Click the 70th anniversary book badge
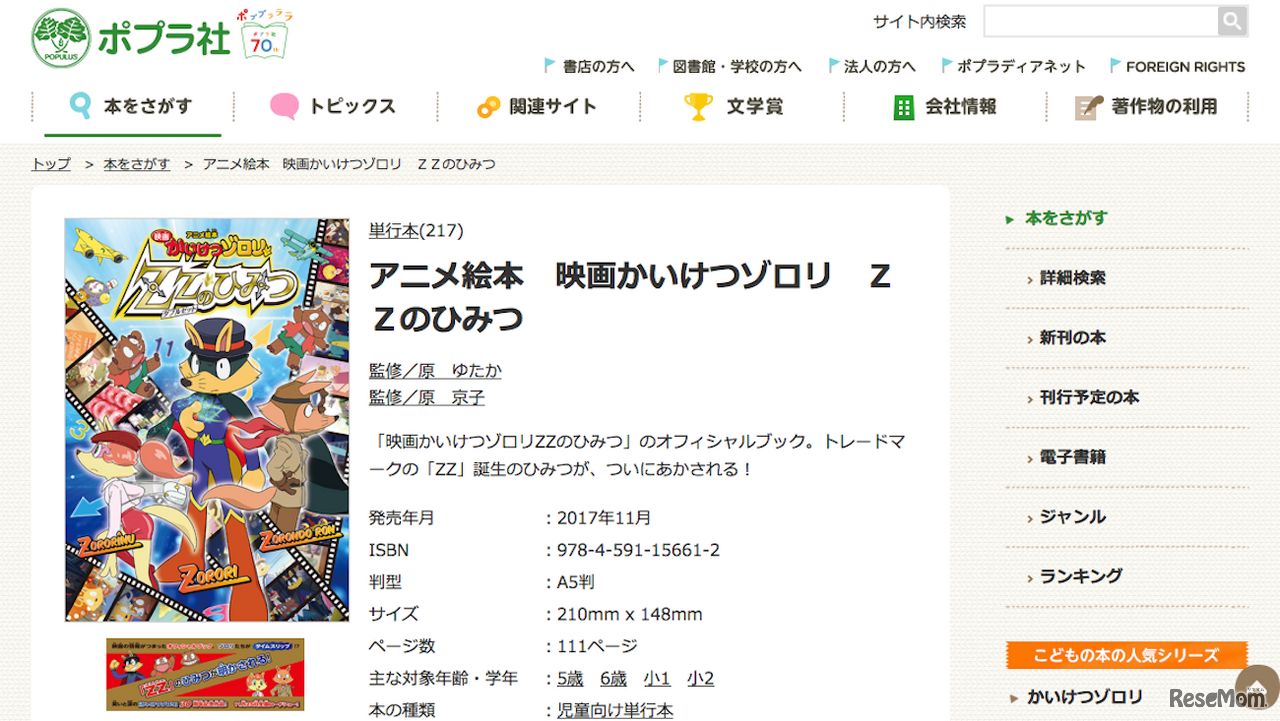 [262, 40]
